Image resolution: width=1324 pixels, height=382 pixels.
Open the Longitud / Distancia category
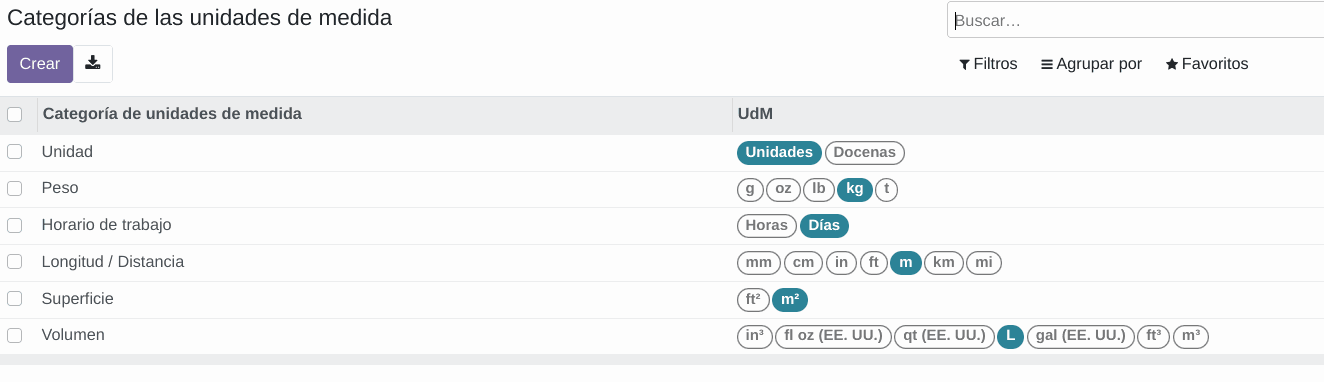pyautogui.click(x=112, y=262)
